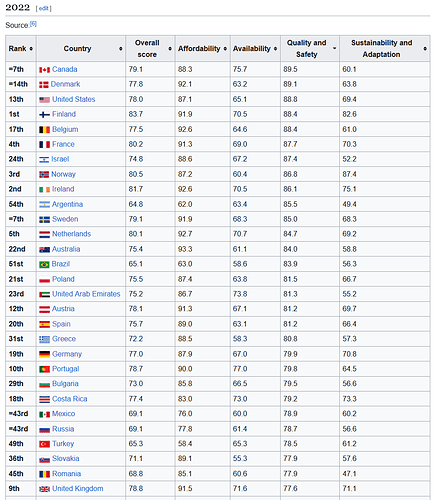
Task: Sort by Availability sort arrows
Action: (x=275, y=49)
